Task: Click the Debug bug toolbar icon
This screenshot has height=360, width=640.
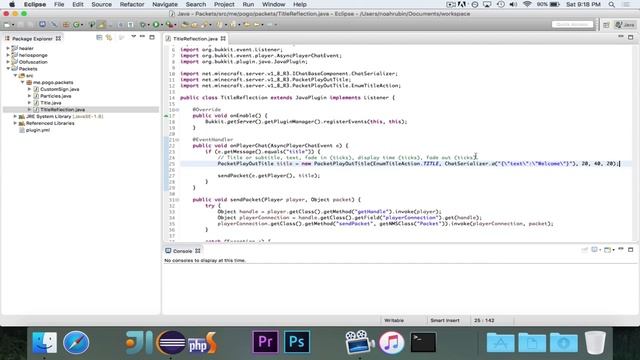Action: point(142,24)
